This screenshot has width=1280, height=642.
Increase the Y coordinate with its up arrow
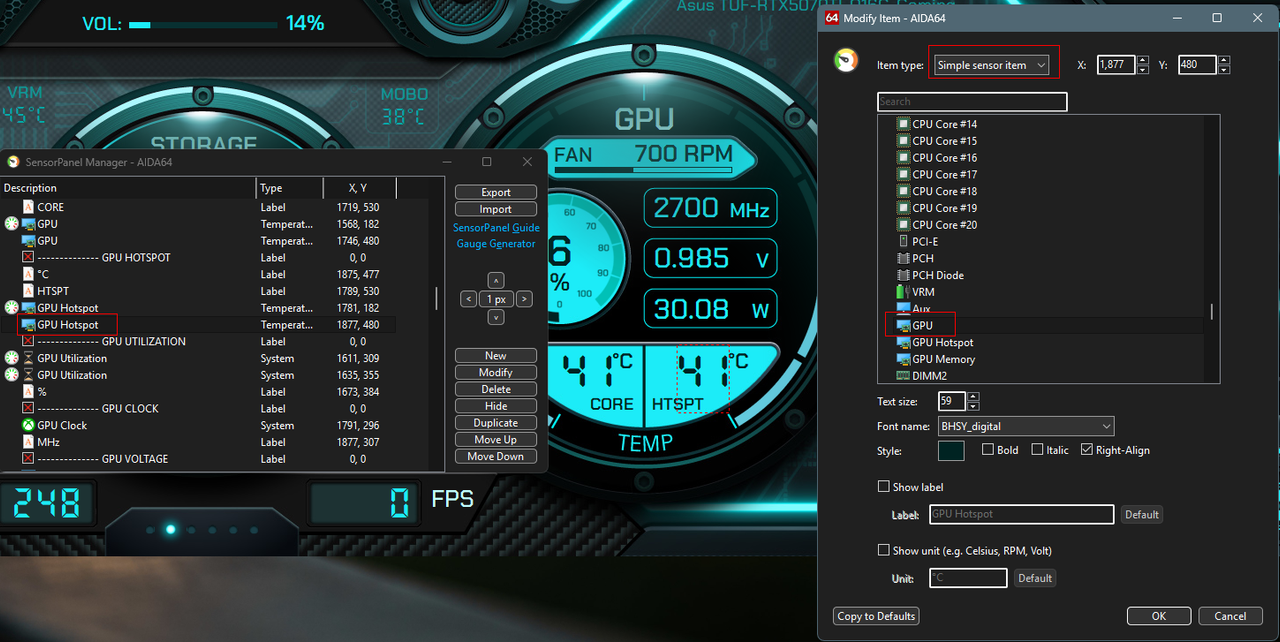coord(1224,60)
